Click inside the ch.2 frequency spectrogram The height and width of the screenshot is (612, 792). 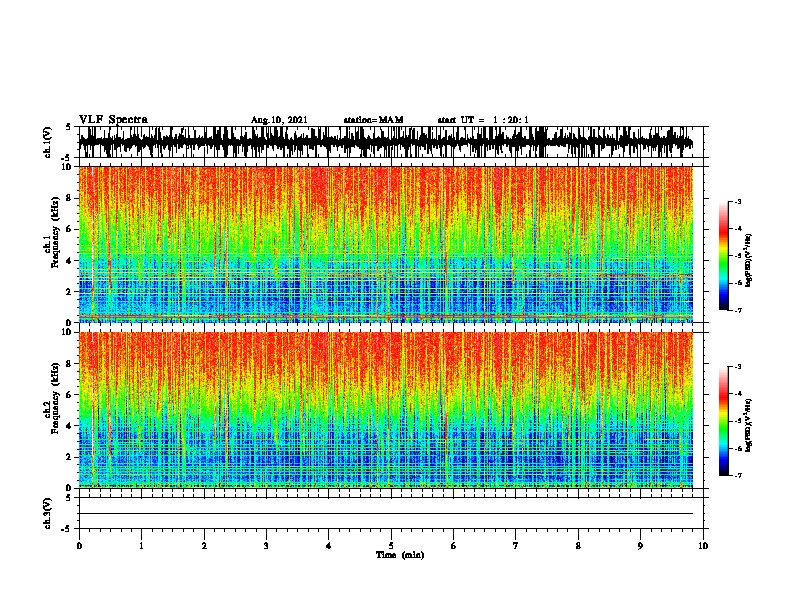[385, 410]
